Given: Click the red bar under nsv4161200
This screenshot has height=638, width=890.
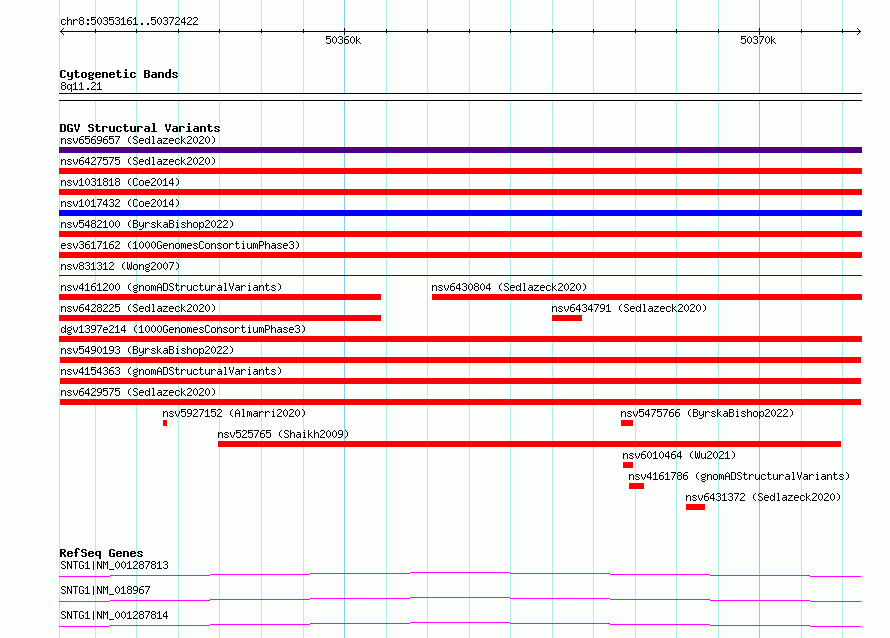Looking at the screenshot, I should pyautogui.click(x=220, y=297).
